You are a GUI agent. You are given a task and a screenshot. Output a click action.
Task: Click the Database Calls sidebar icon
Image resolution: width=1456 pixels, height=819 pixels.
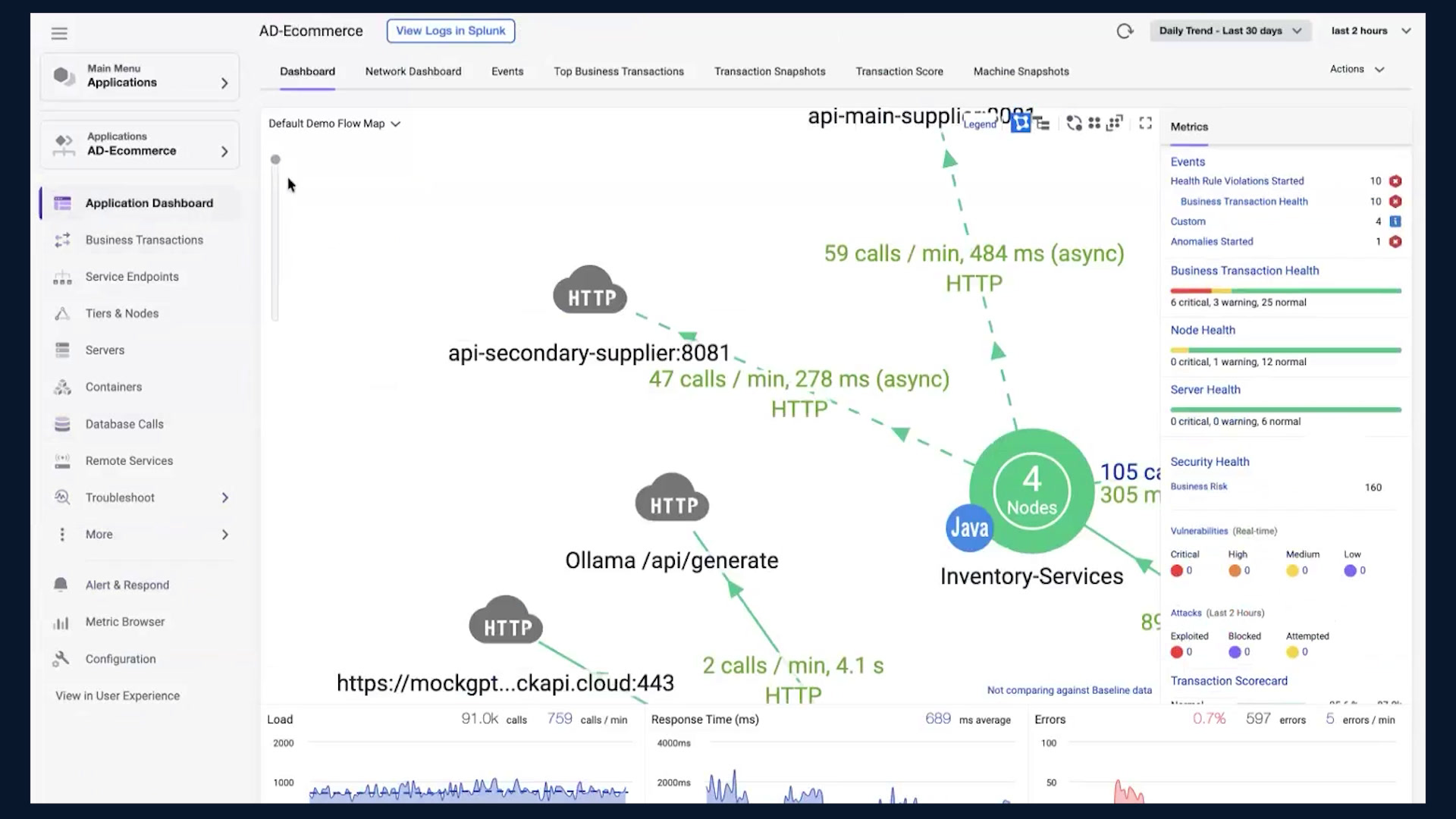click(x=62, y=424)
